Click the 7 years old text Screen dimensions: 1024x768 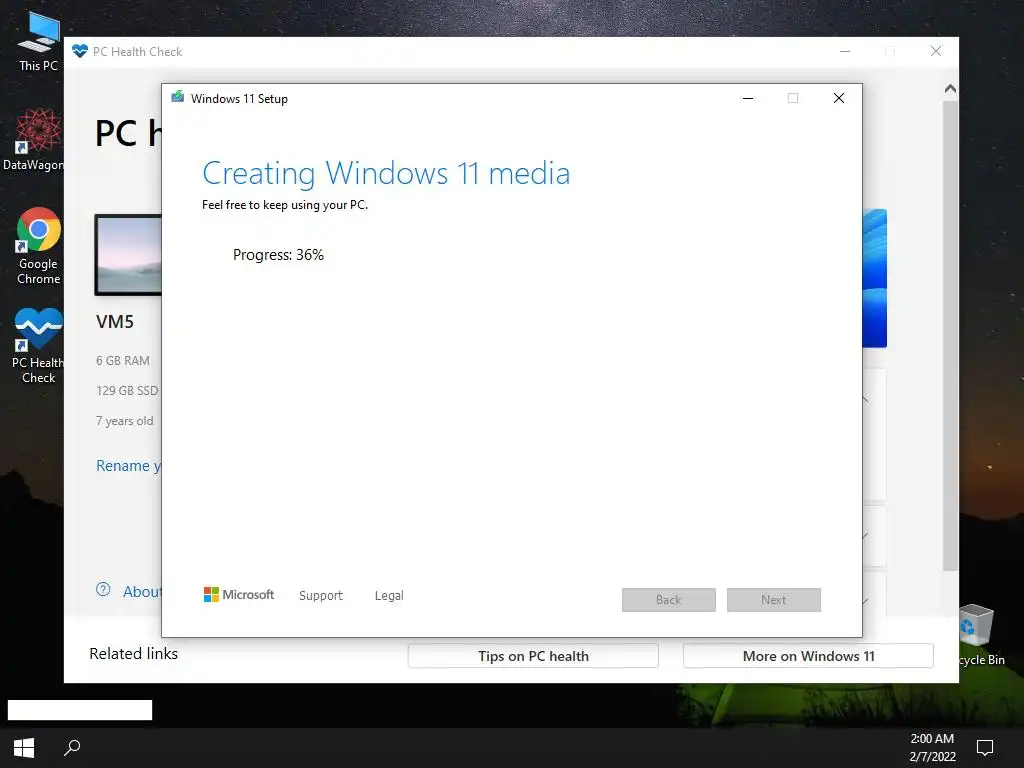tap(125, 421)
